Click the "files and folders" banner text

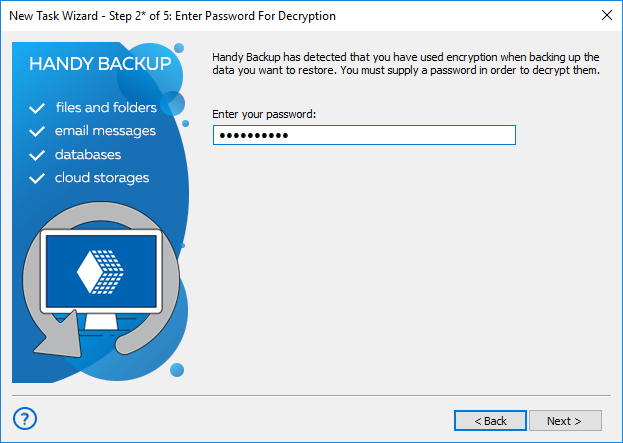click(x=106, y=107)
